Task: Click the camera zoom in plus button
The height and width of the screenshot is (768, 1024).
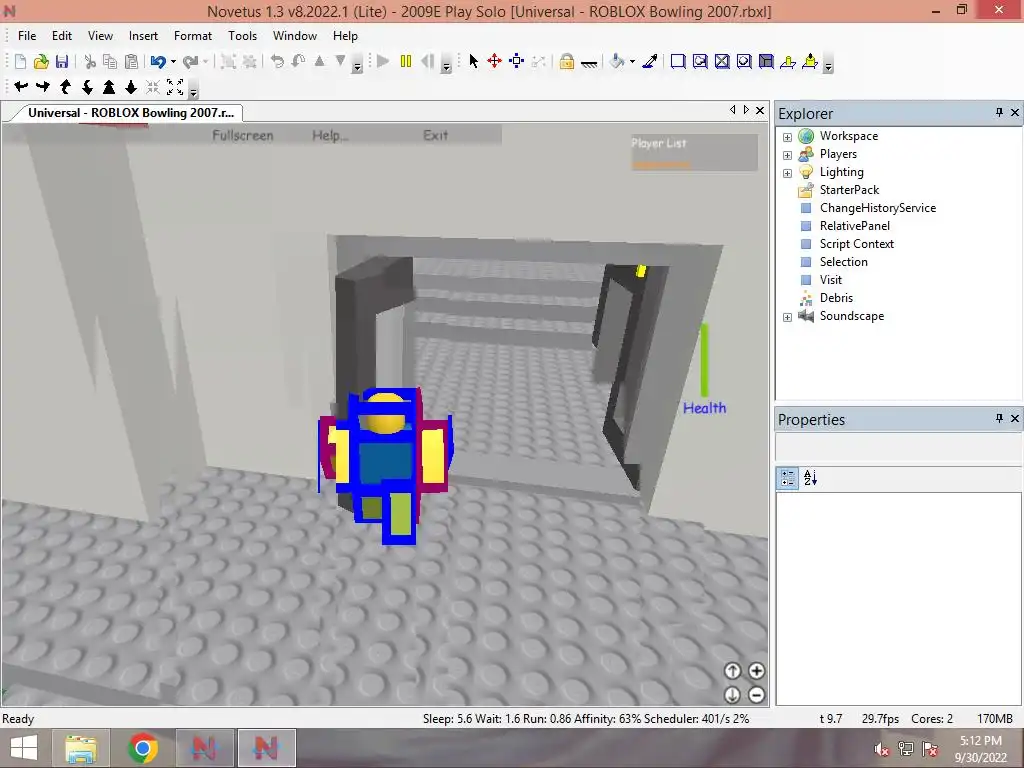Action: [756, 671]
